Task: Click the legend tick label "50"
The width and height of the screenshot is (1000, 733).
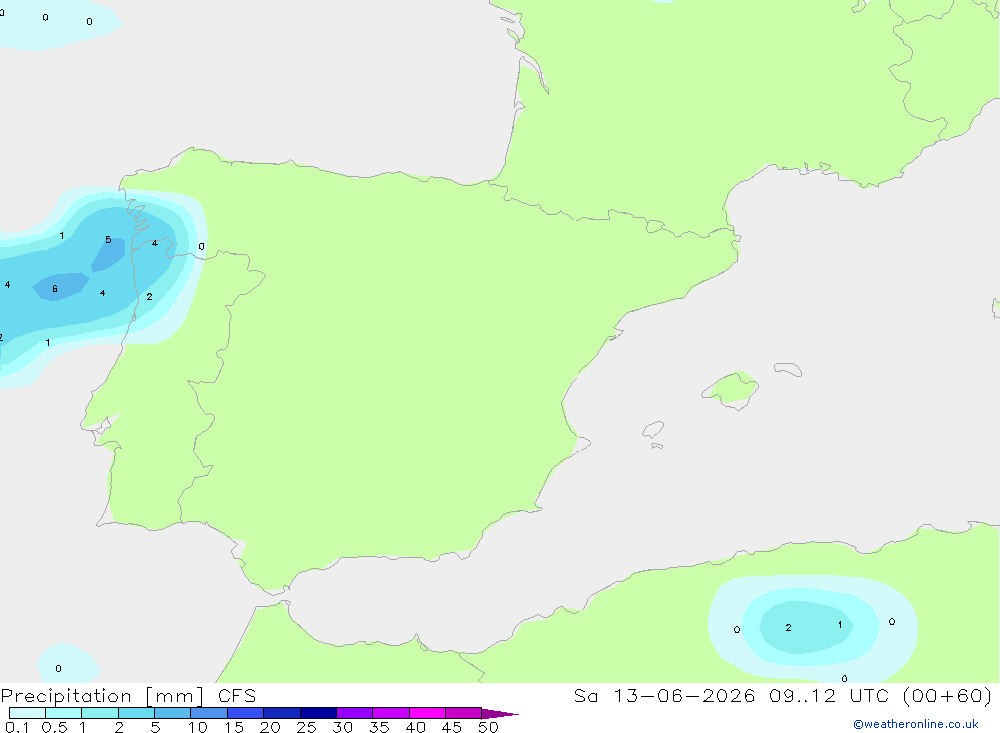Action: pyautogui.click(x=488, y=727)
